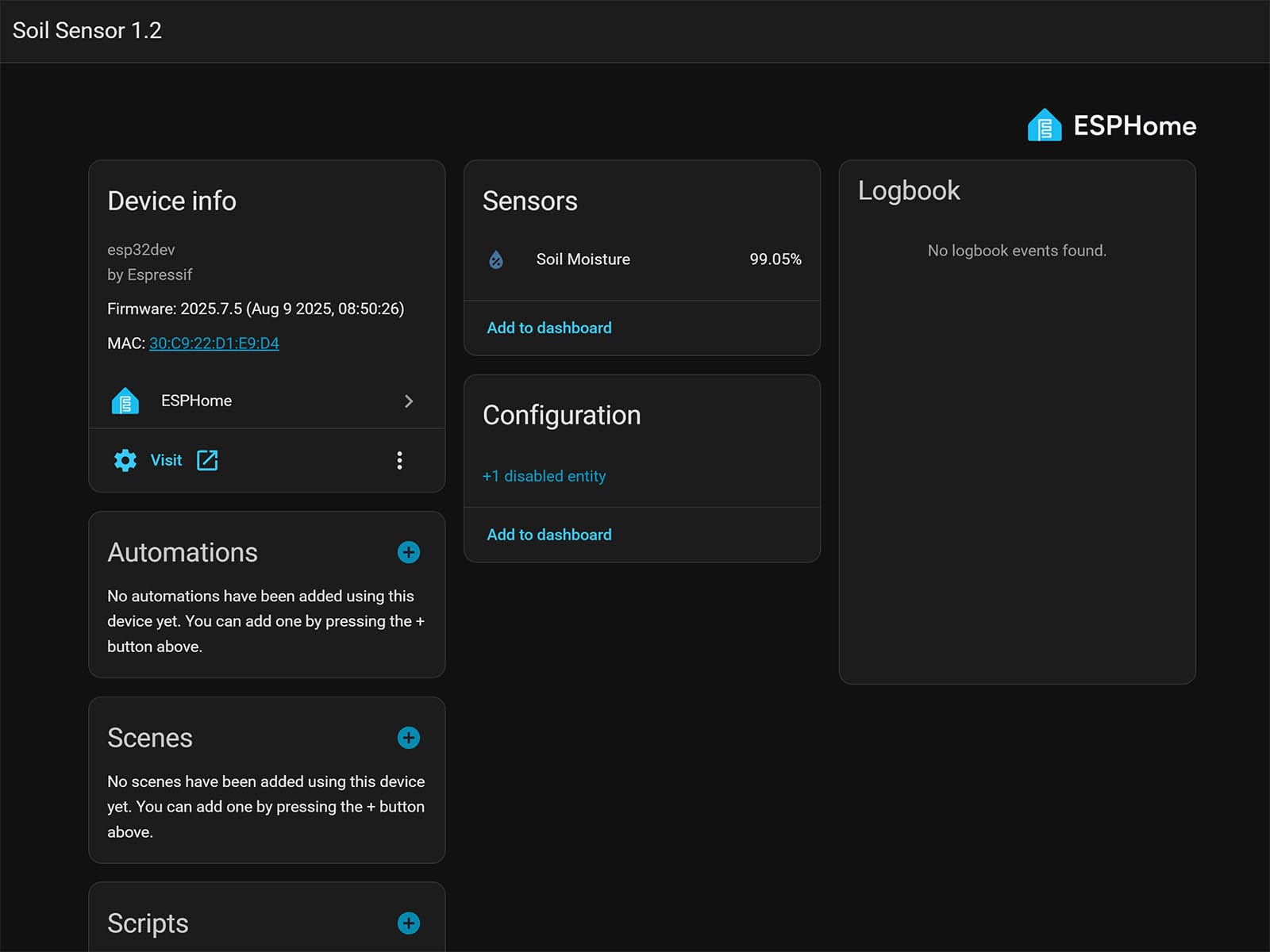Click the 99.05% moisture value
Screen dimensions: 1270x952
[775, 259]
